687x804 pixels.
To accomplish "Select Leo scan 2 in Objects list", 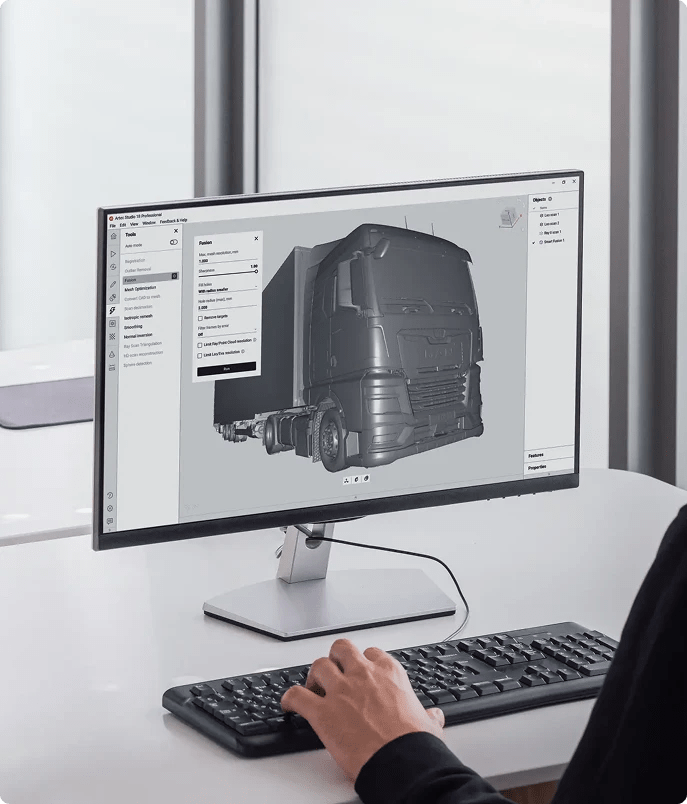I will [x=552, y=224].
